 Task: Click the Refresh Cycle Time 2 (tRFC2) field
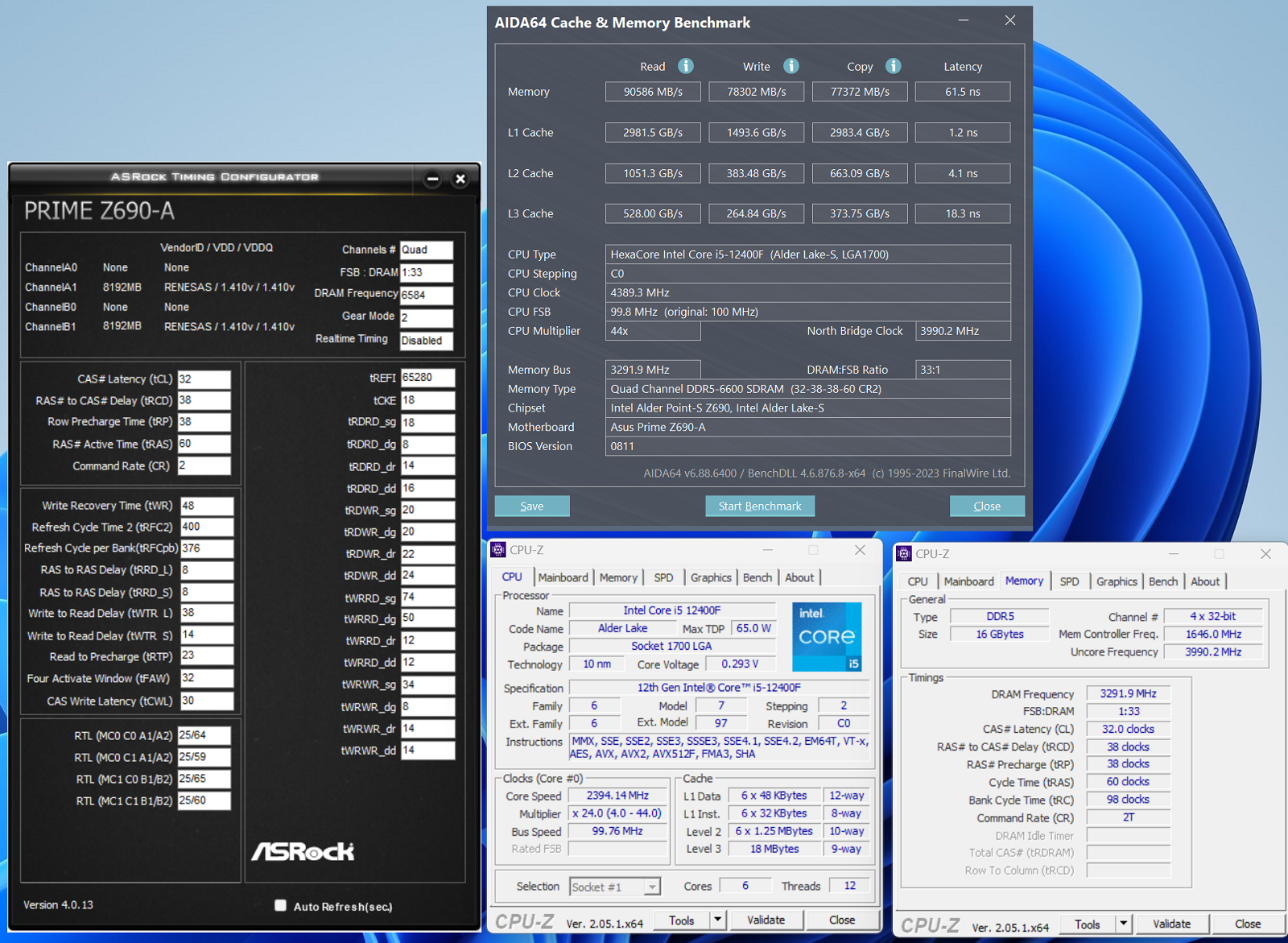click(x=207, y=527)
